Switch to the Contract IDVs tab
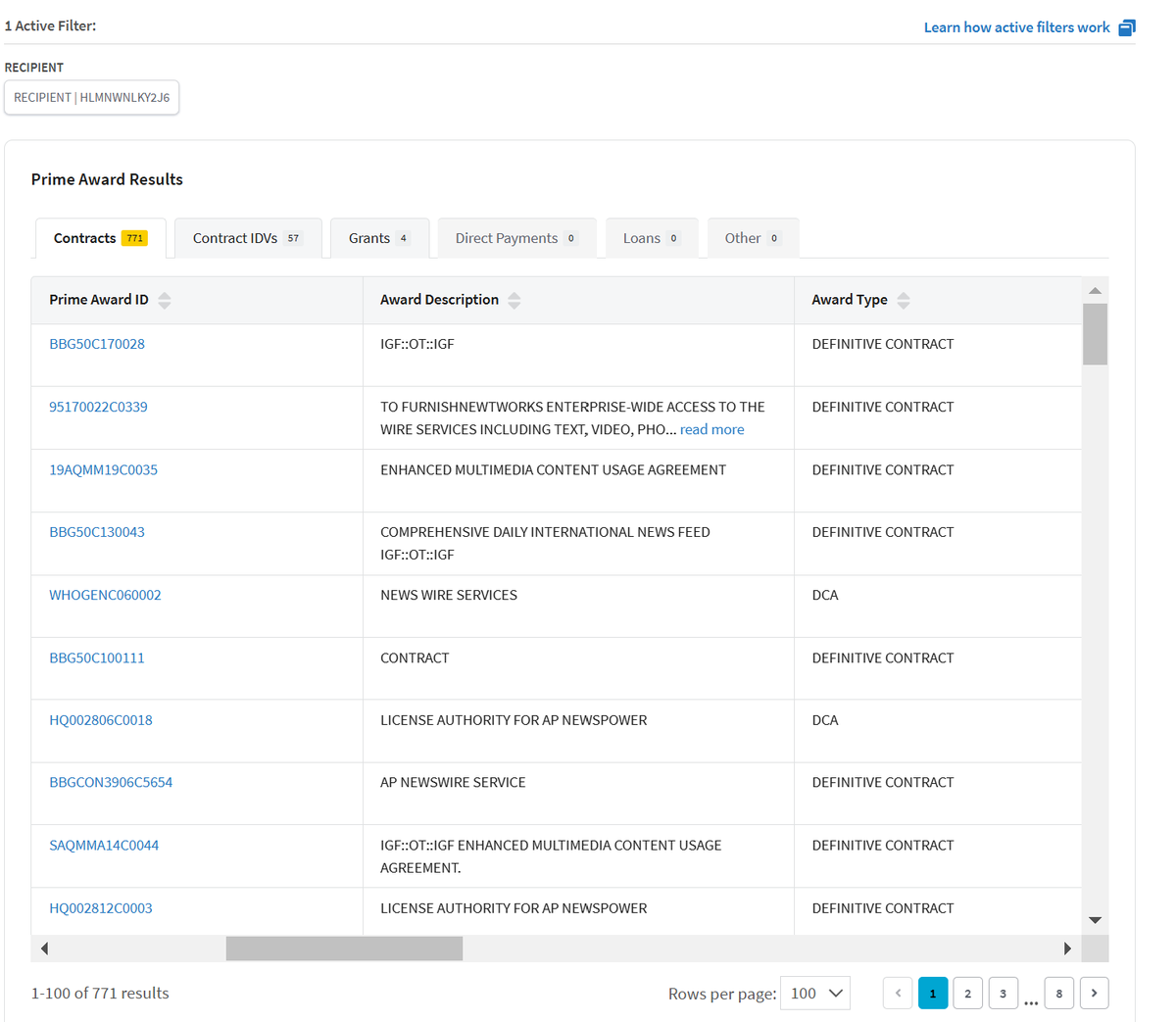This screenshot has width=1176, height=1022. [248, 238]
